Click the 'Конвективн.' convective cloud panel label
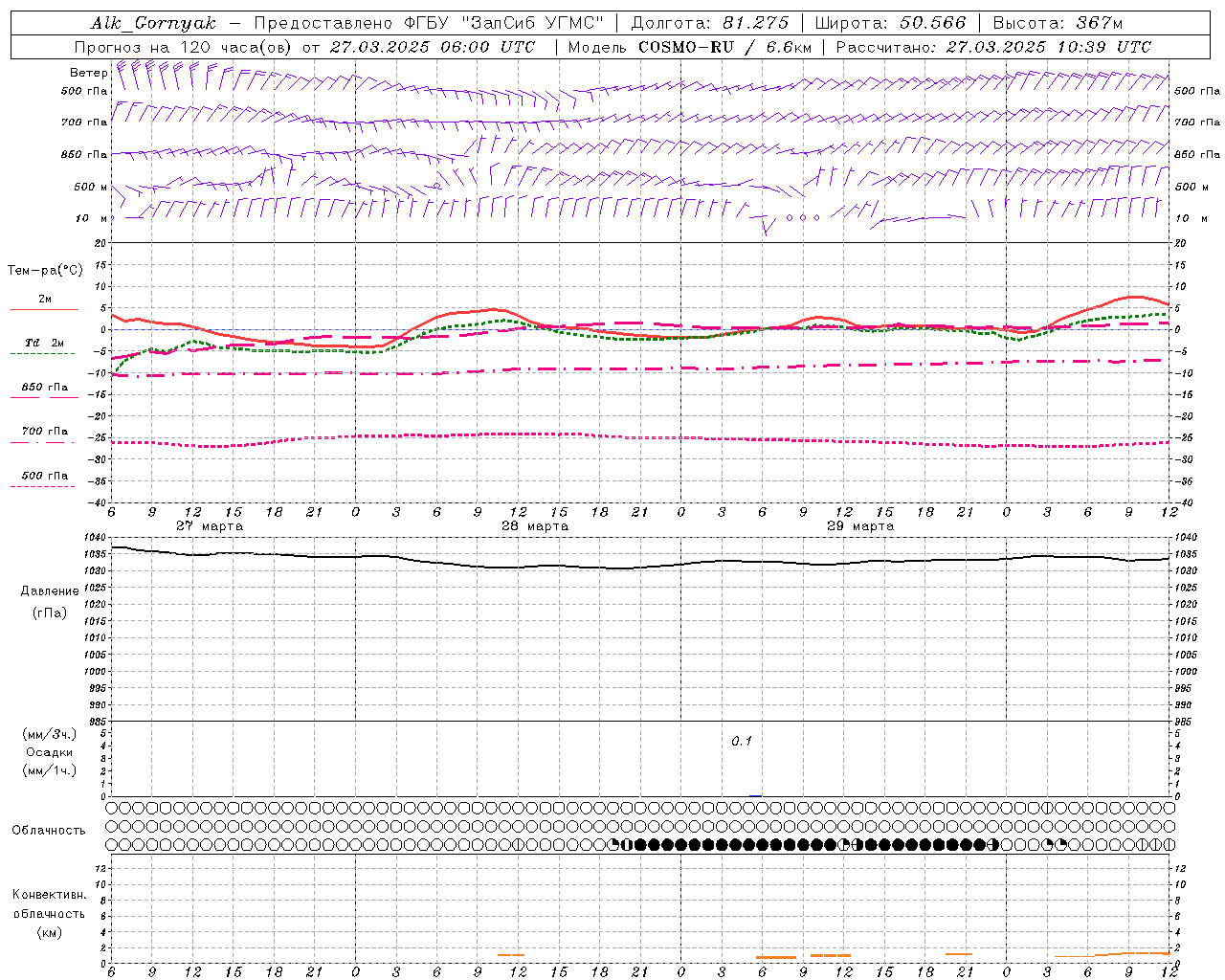1225x980 pixels. [x=49, y=895]
